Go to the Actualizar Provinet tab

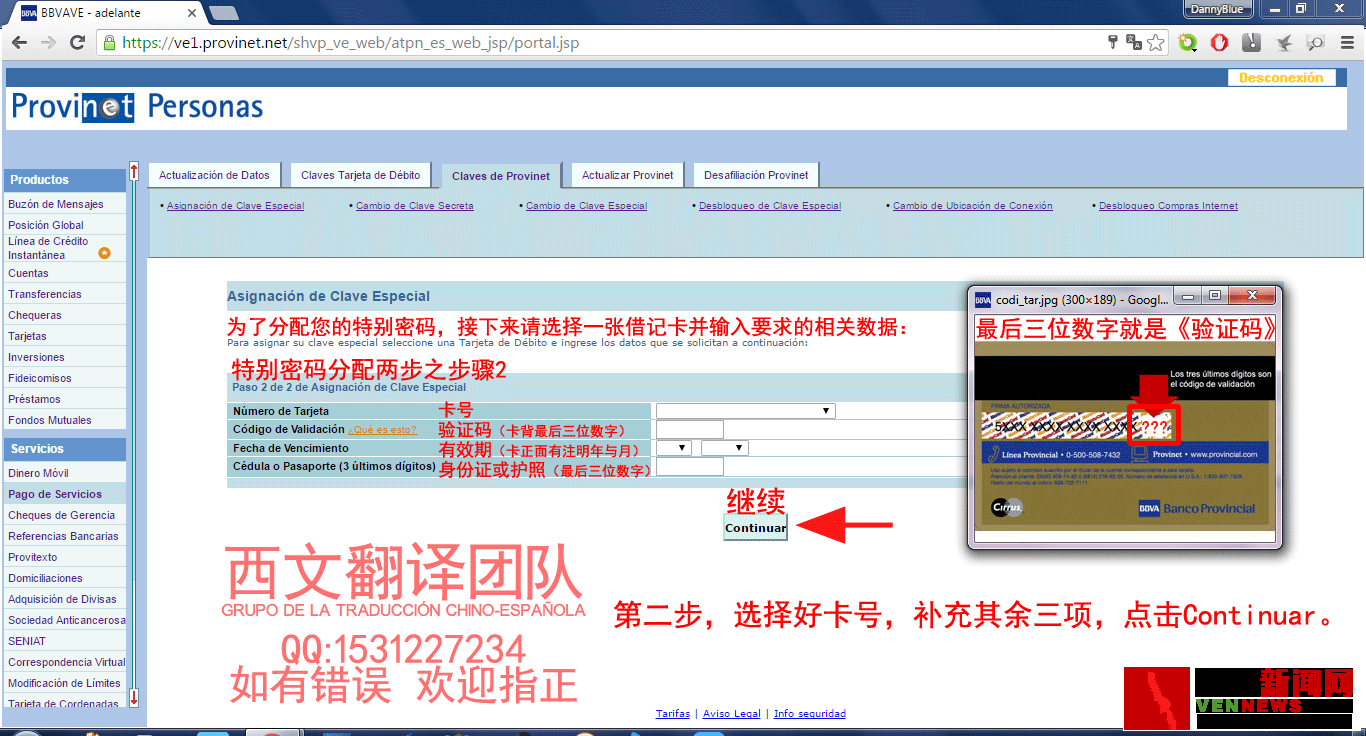pos(628,175)
